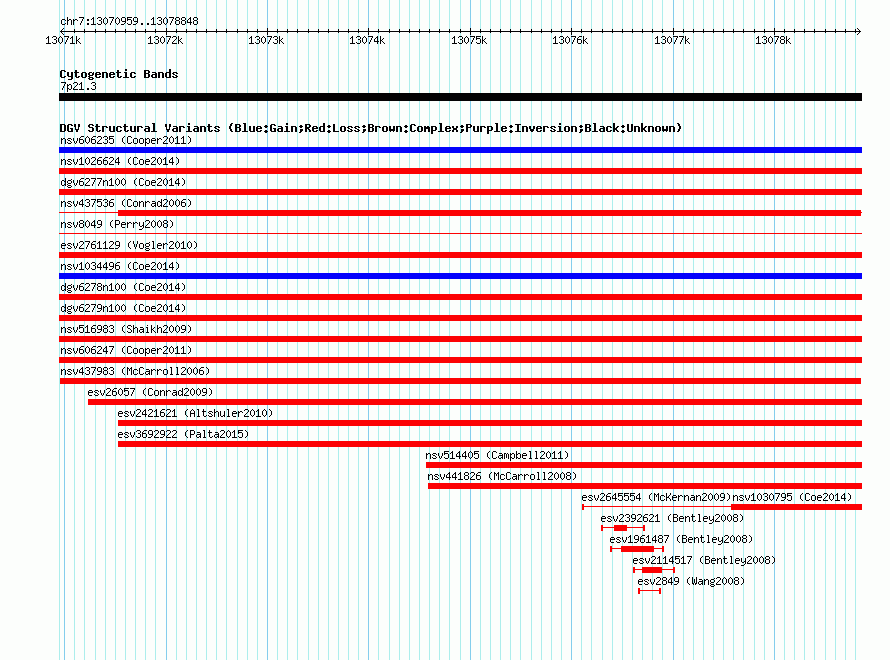Open variant esv2392621 (Bentley2008) label

tap(672, 518)
